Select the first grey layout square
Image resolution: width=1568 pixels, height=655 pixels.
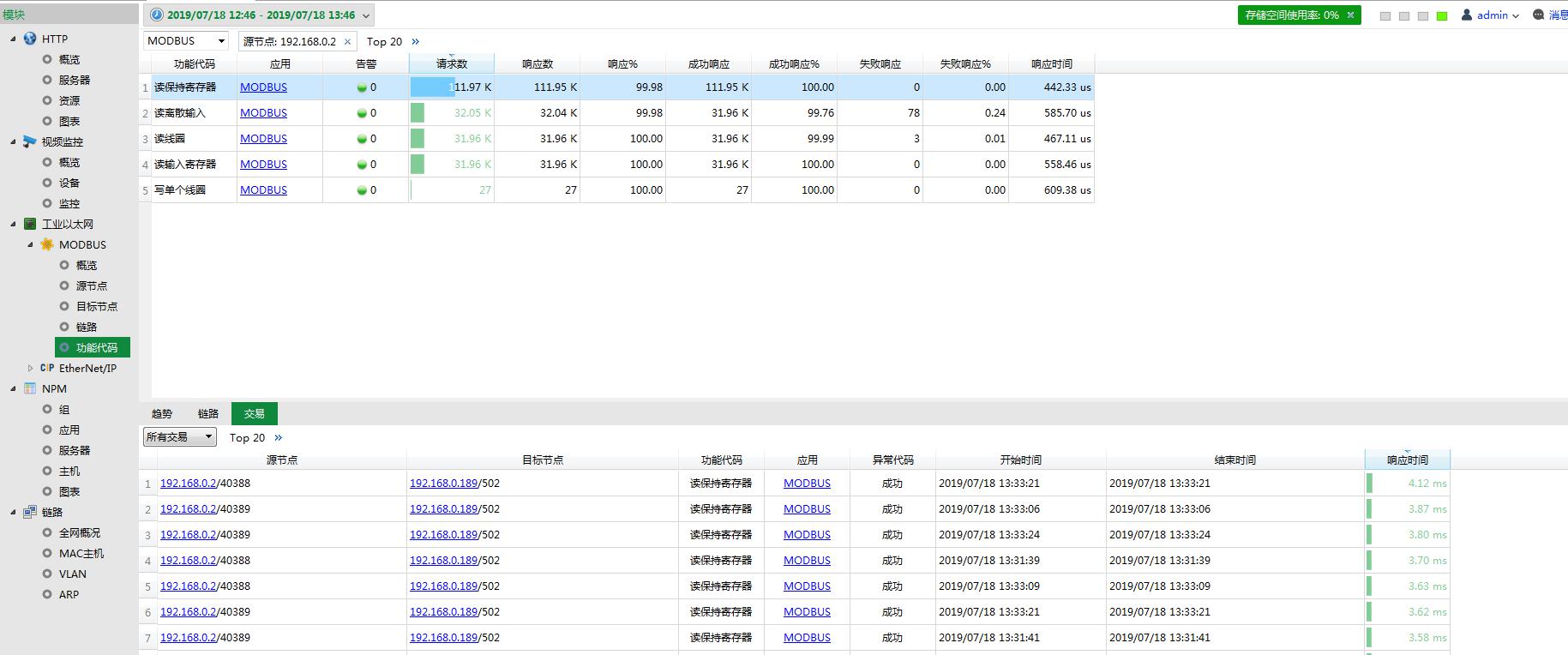pos(1385,16)
